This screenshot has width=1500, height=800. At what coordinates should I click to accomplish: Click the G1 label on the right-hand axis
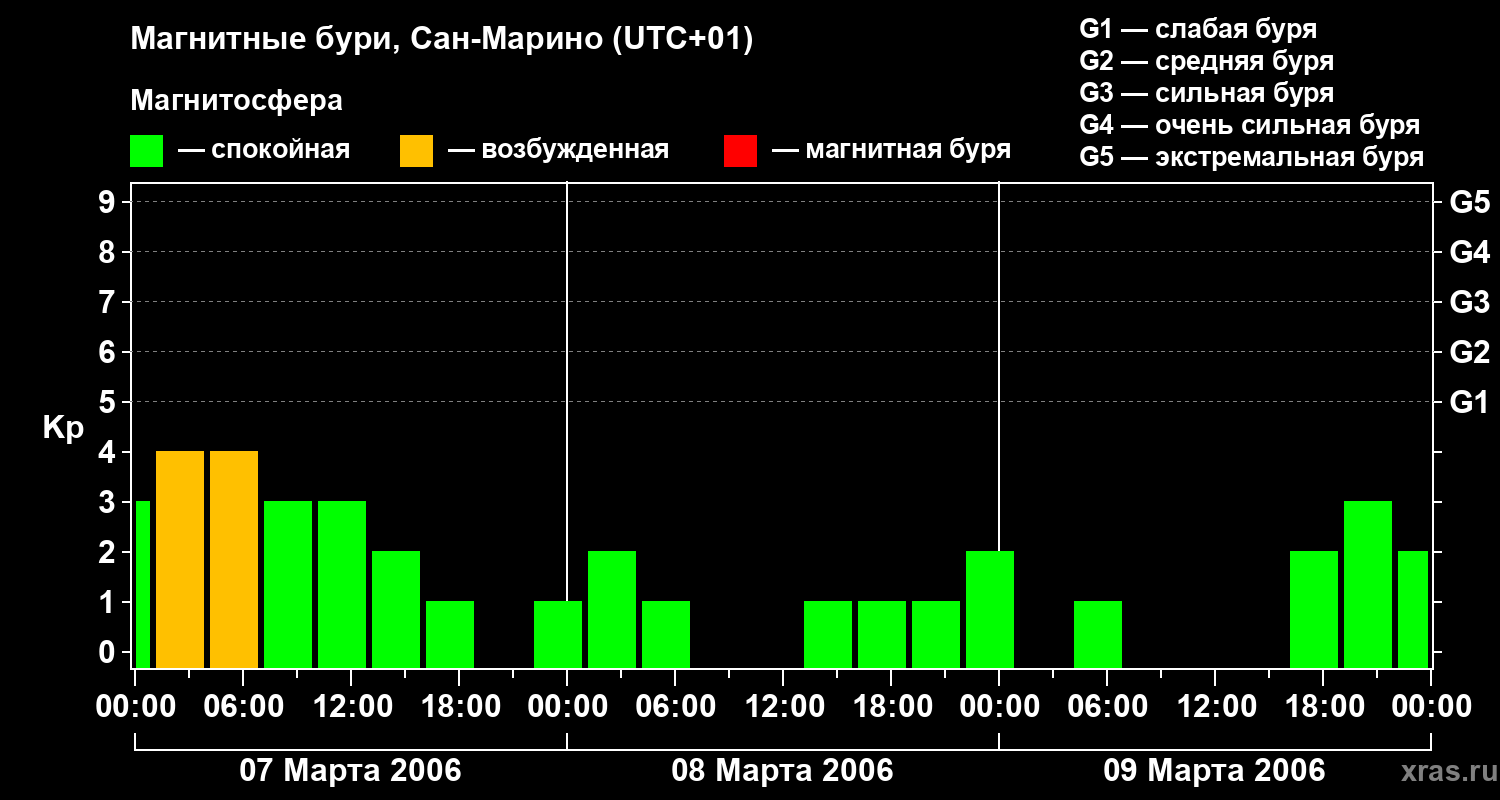(1470, 402)
